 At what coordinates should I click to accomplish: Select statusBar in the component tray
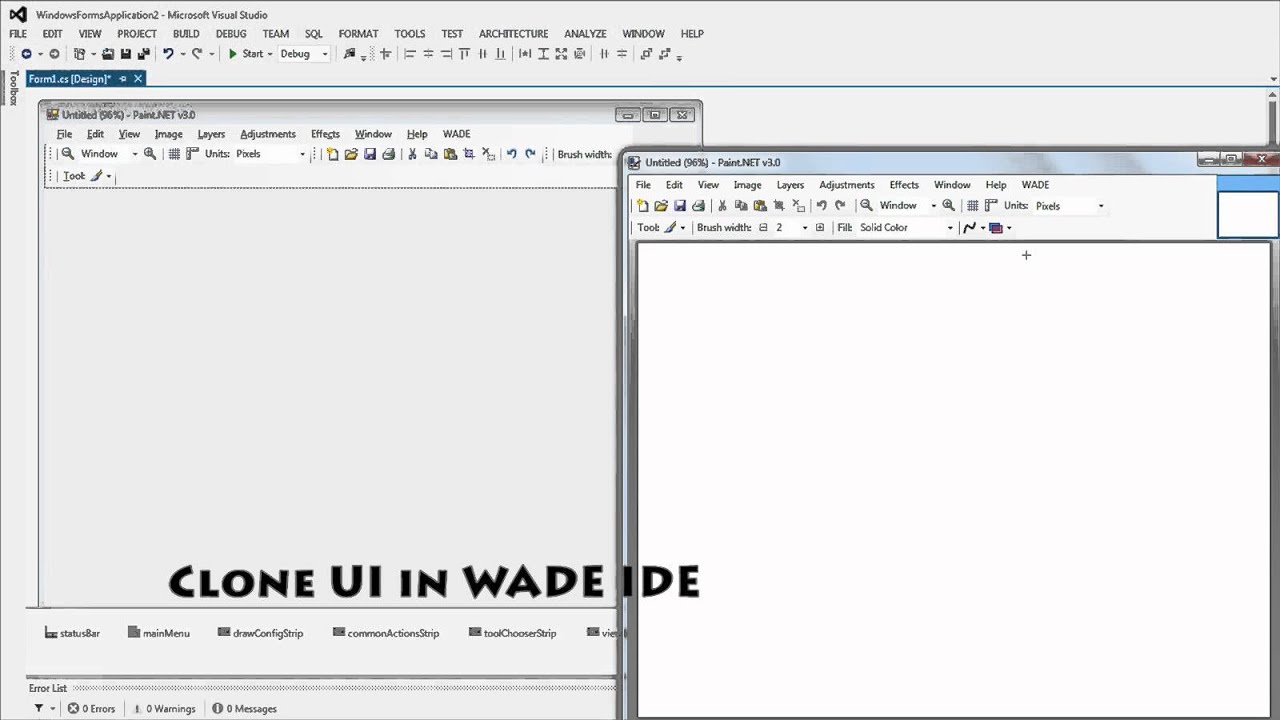72,633
